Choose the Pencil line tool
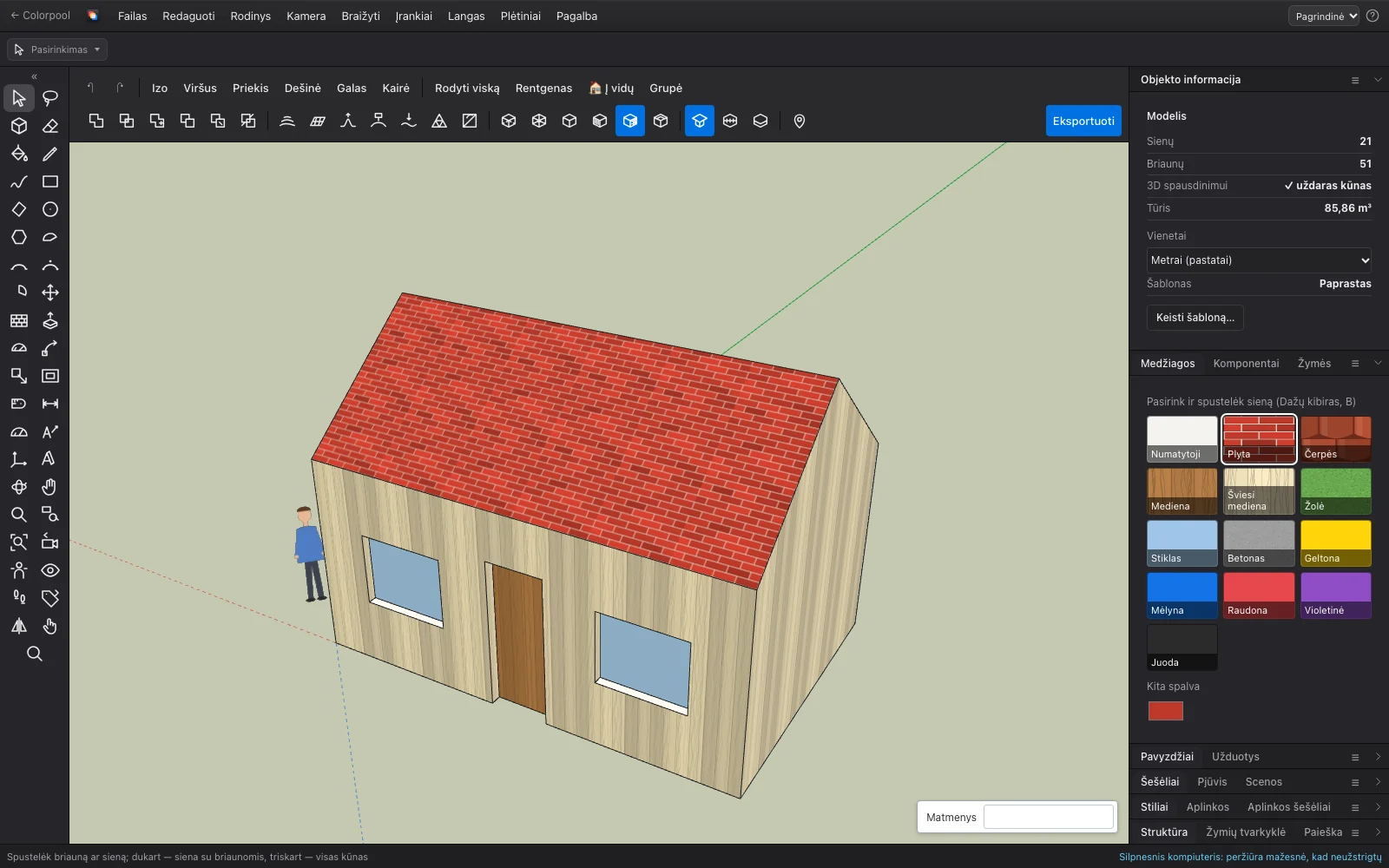 (50, 154)
